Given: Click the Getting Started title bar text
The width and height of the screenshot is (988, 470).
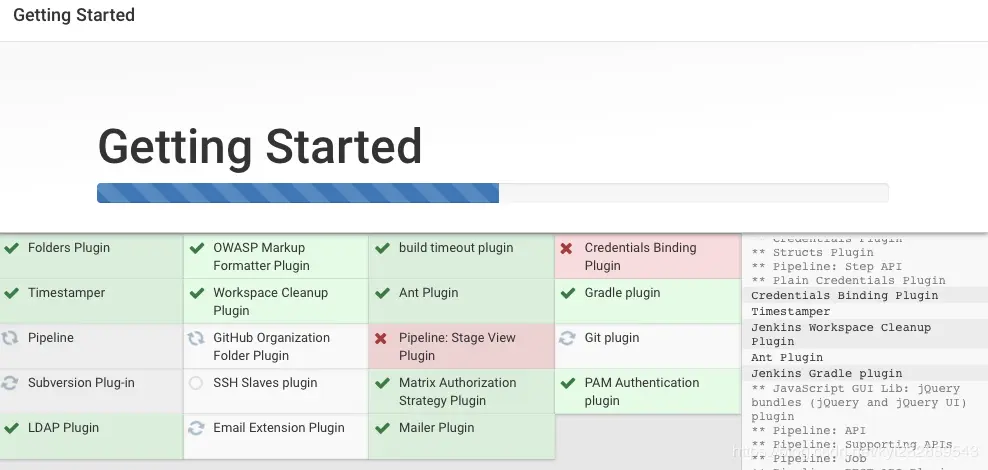Looking at the screenshot, I should click(74, 16).
